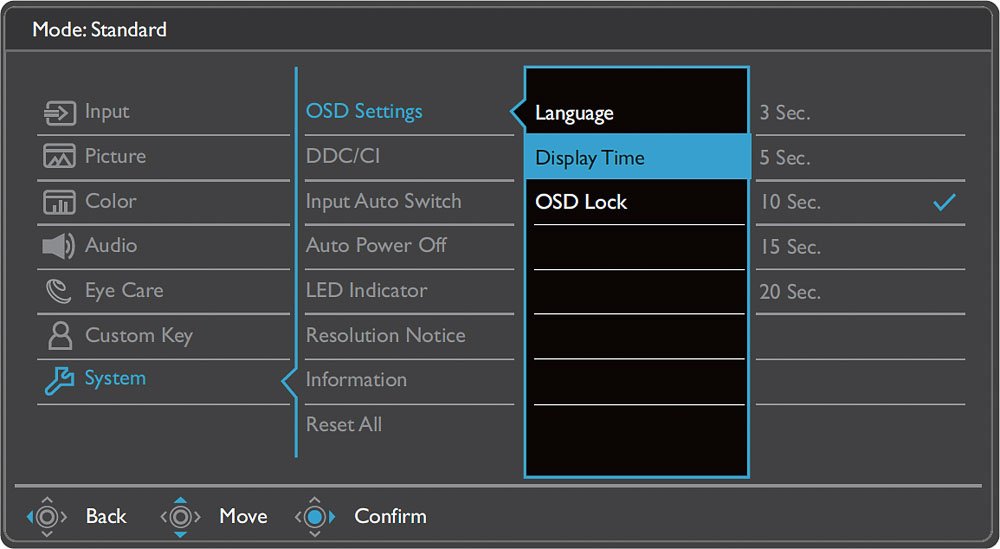This screenshot has height=549, width=1000.
Task: Open the System menu label
Action: point(115,379)
